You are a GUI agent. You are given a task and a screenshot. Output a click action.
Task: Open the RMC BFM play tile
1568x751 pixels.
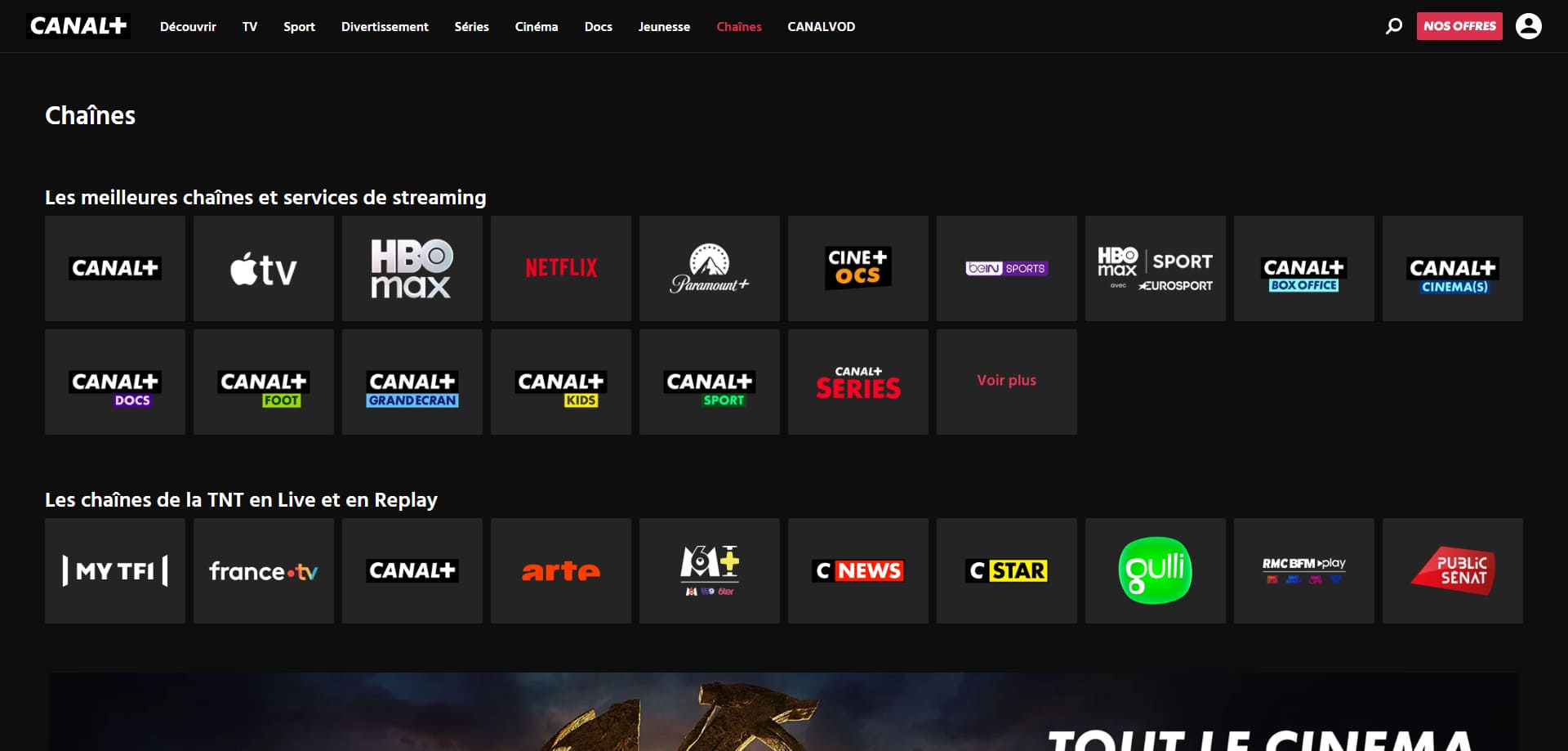coord(1304,570)
